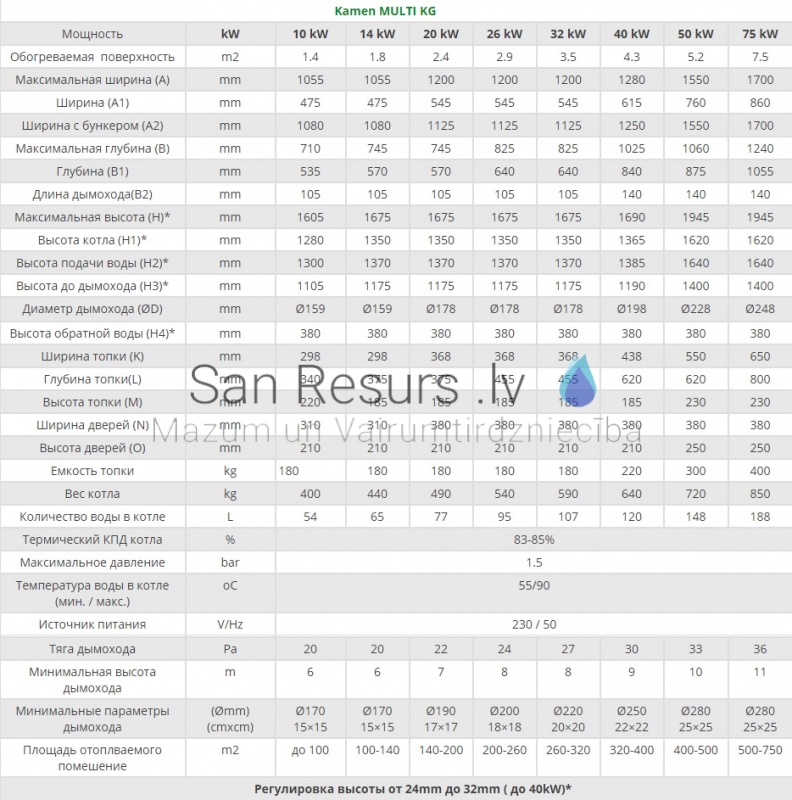Click the 'Длина дымохода(B2)' row label
This screenshot has width=792, height=800.
point(92,194)
